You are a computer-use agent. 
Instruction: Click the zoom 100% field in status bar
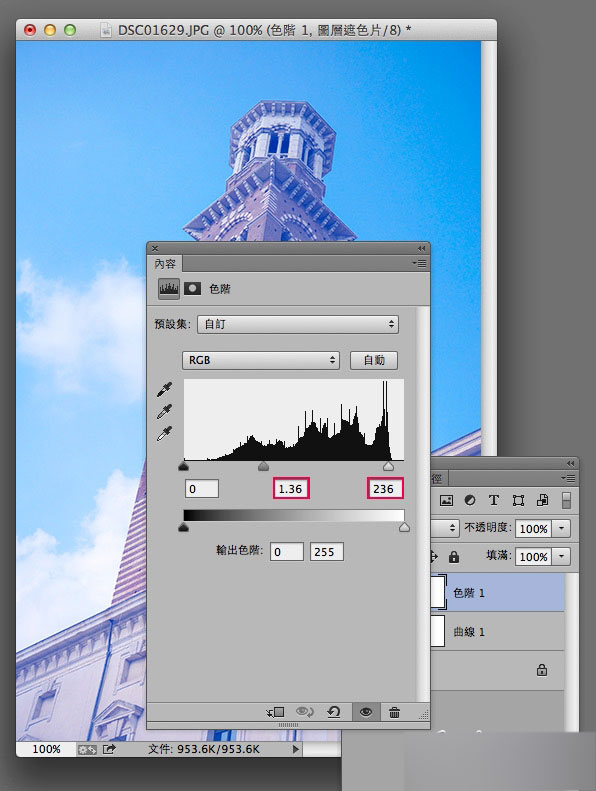click(46, 749)
